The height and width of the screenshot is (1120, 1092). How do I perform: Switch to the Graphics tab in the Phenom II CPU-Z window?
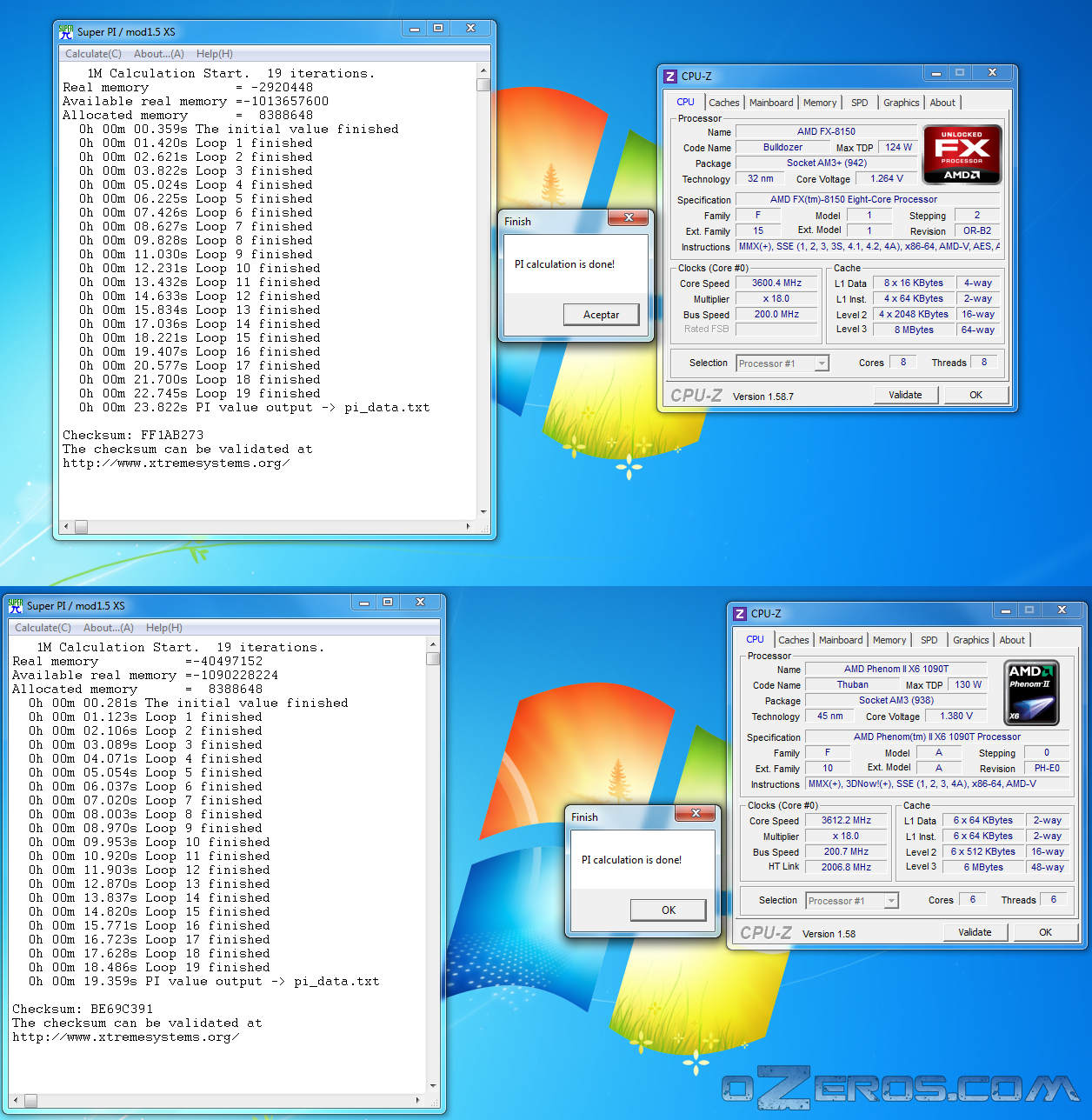971,640
